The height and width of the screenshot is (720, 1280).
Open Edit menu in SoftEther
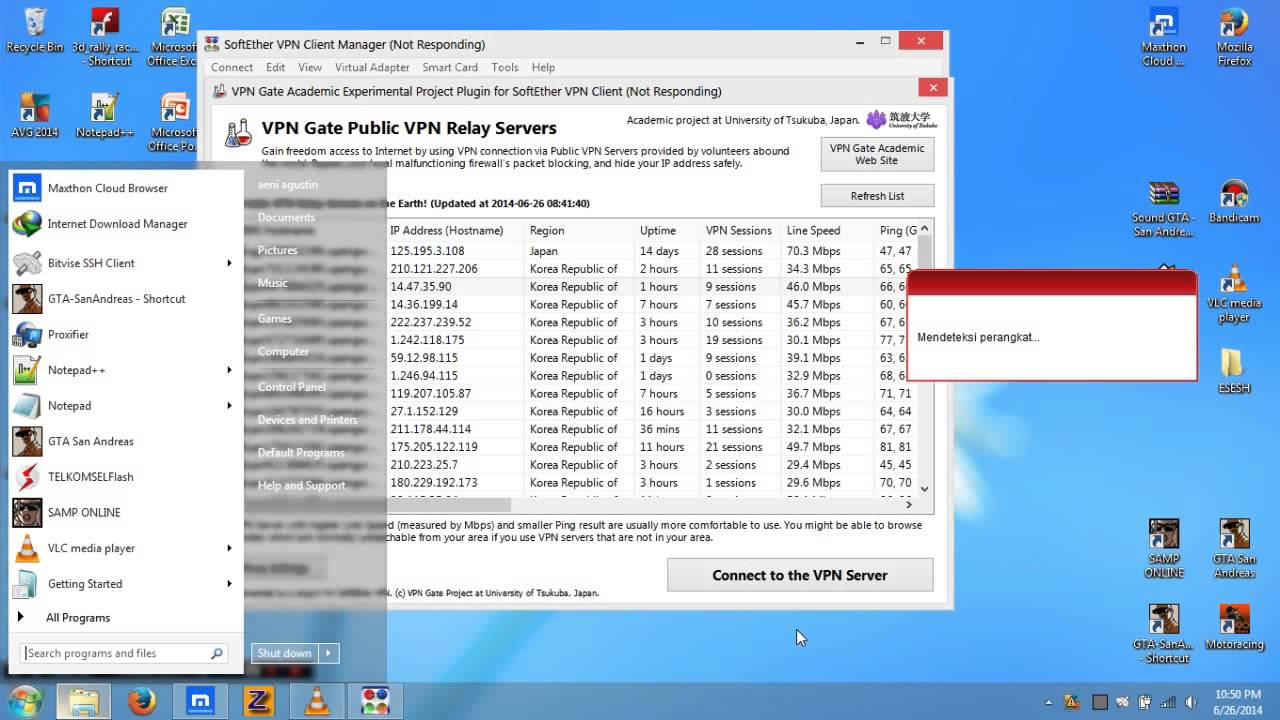pos(276,67)
